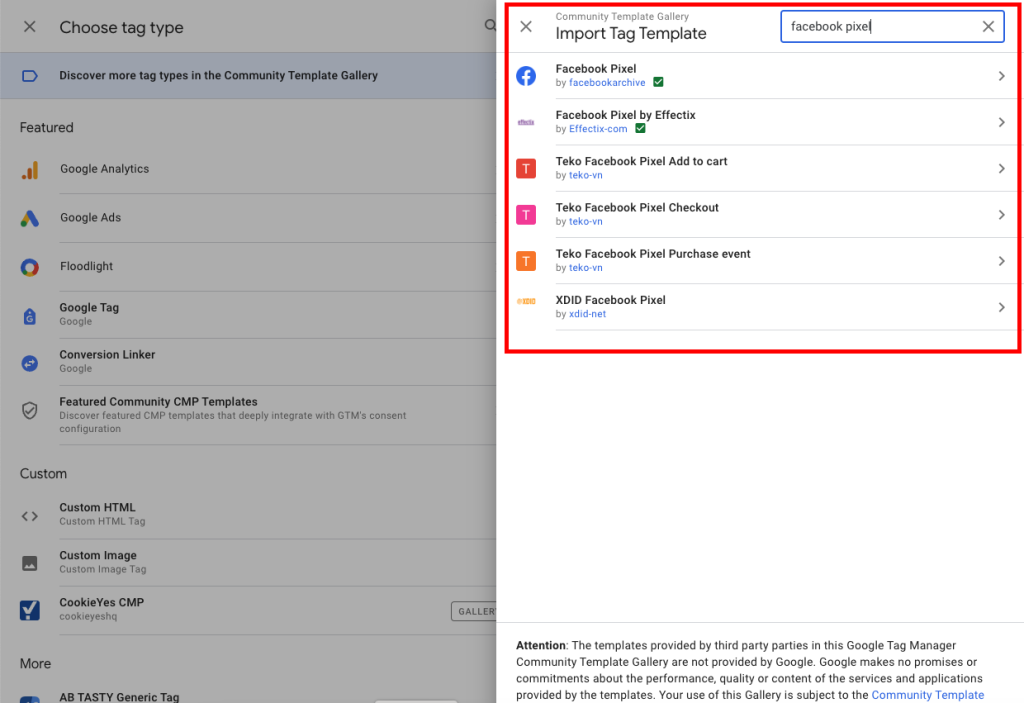1024x703 pixels.
Task: Open the facebookarchive author link
Action: pyautogui.click(x=607, y=82)
